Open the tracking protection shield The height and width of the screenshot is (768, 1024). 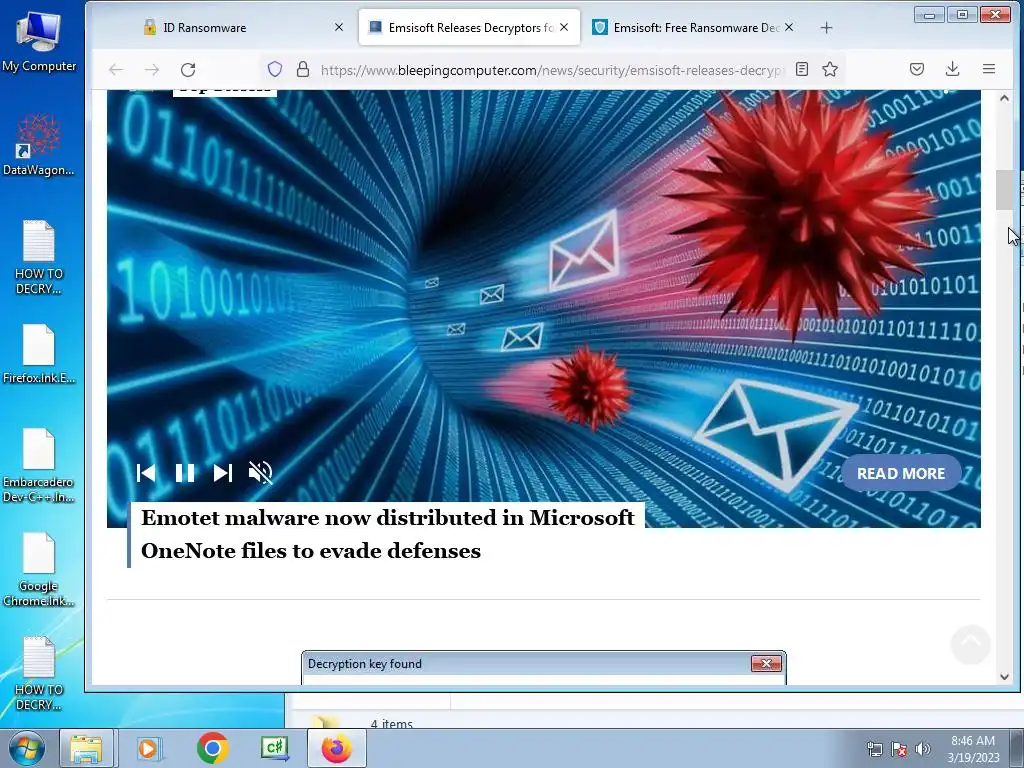(x=275, y=69)
